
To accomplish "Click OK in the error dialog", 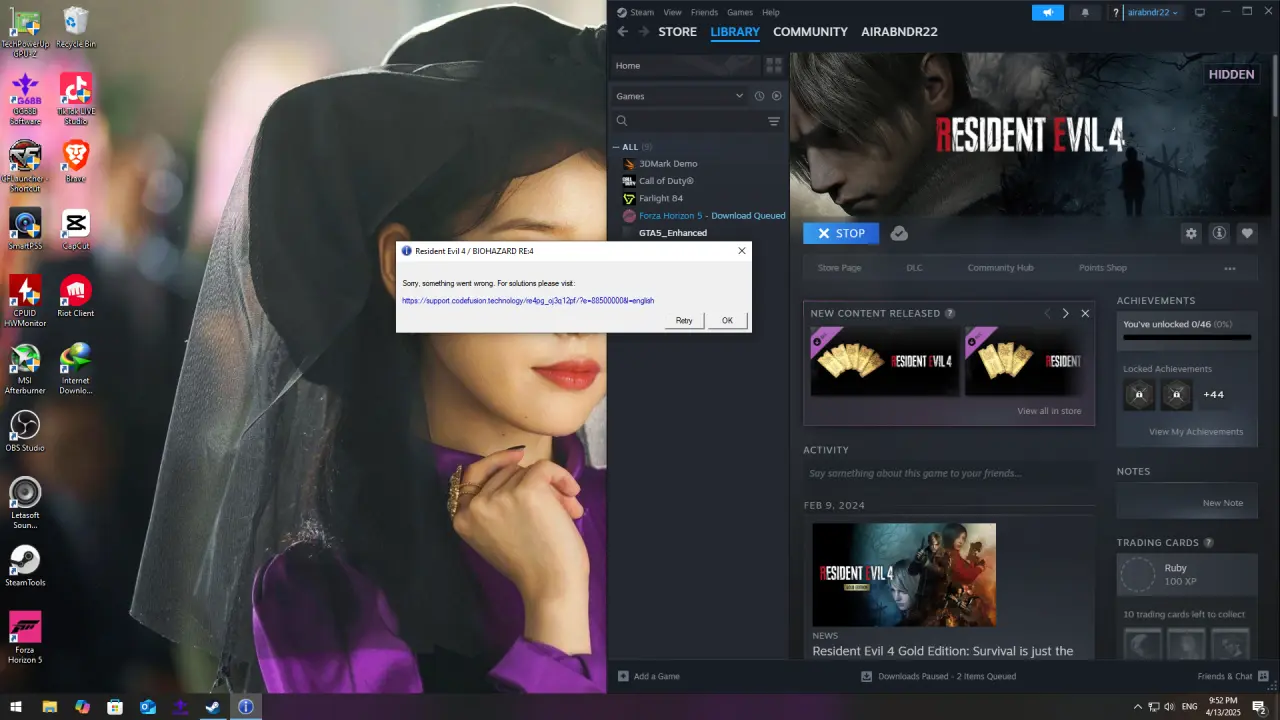I will tap(727, 320).
